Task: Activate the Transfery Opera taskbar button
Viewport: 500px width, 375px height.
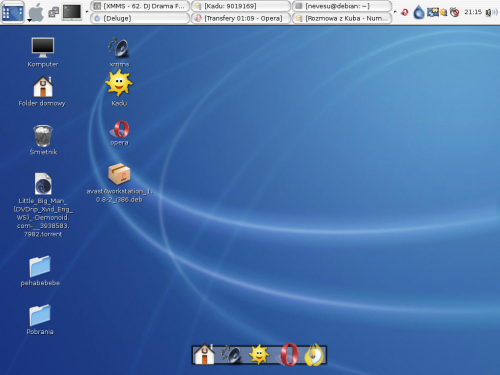Action: (x=241, y=18)
